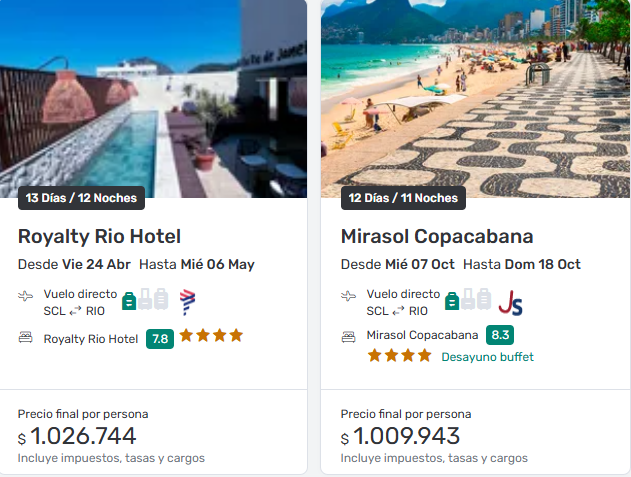
Task: Click the 12 Días / 11 Noches badge
Action: pos(403,198)
